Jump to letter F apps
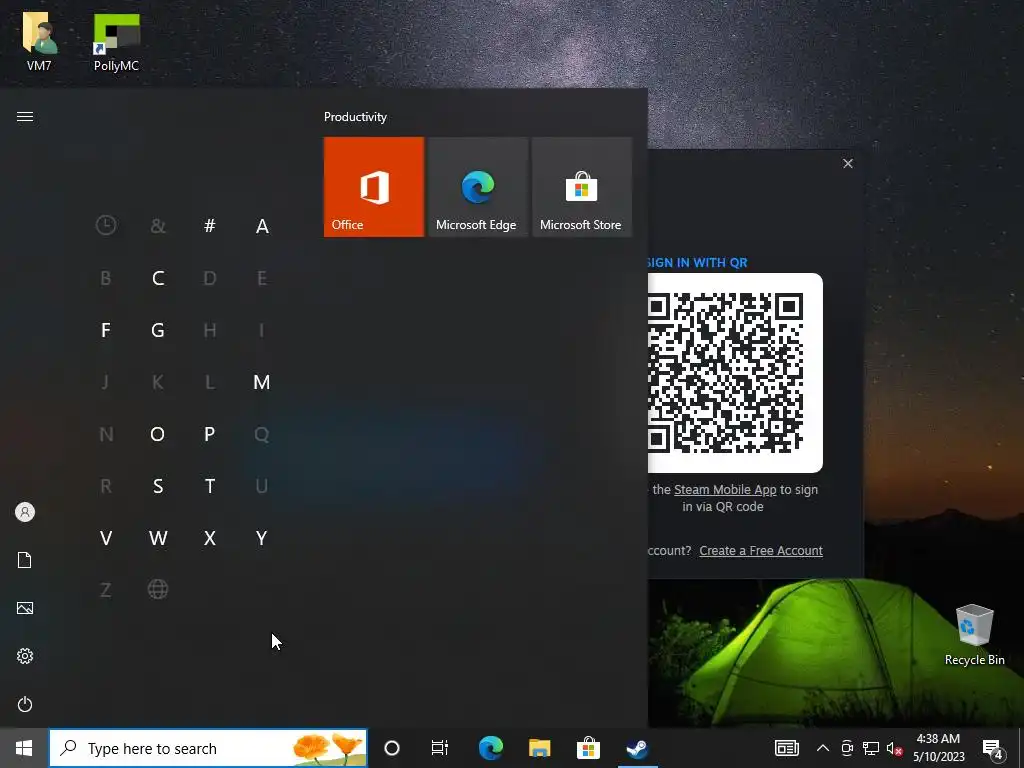 coord(106,330)
